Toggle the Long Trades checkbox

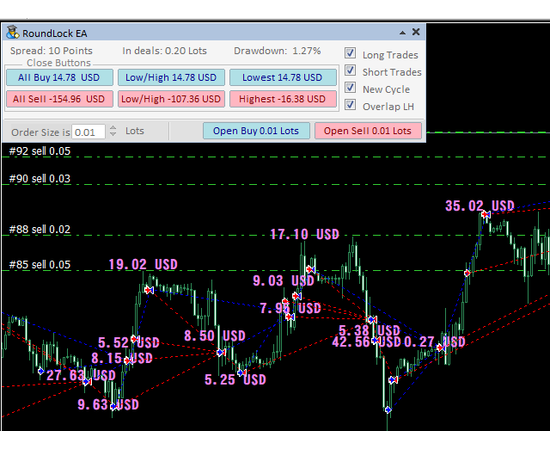350,53
